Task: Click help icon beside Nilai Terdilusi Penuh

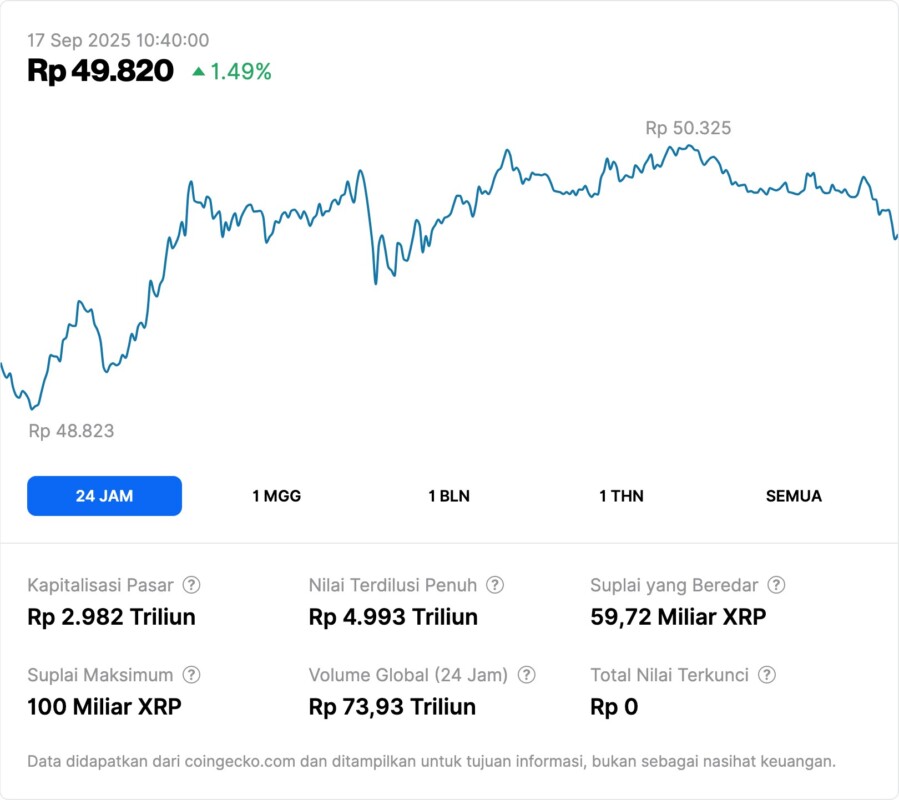Action: tap(495, 585)
